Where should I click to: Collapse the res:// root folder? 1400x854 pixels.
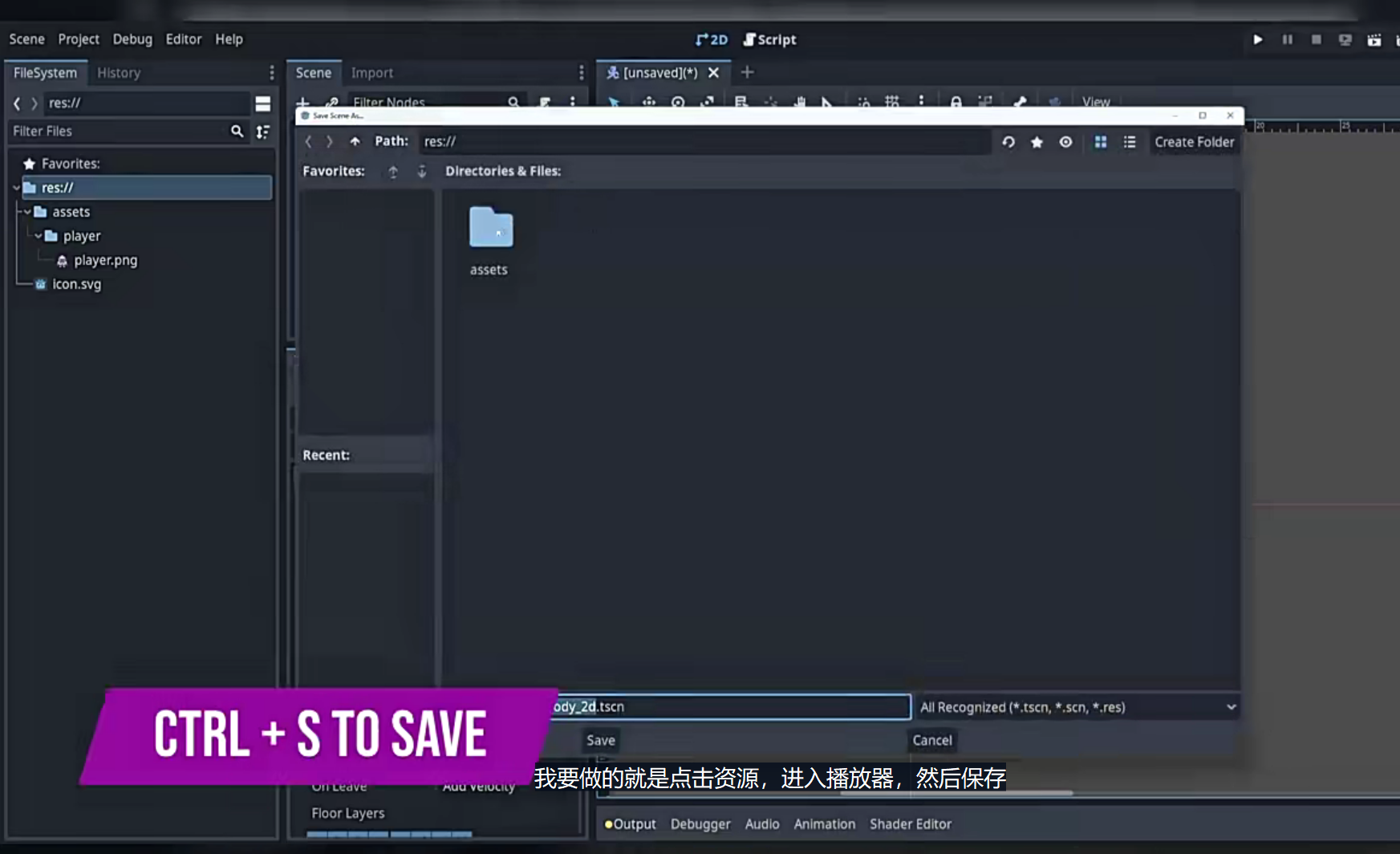point(16,188)
